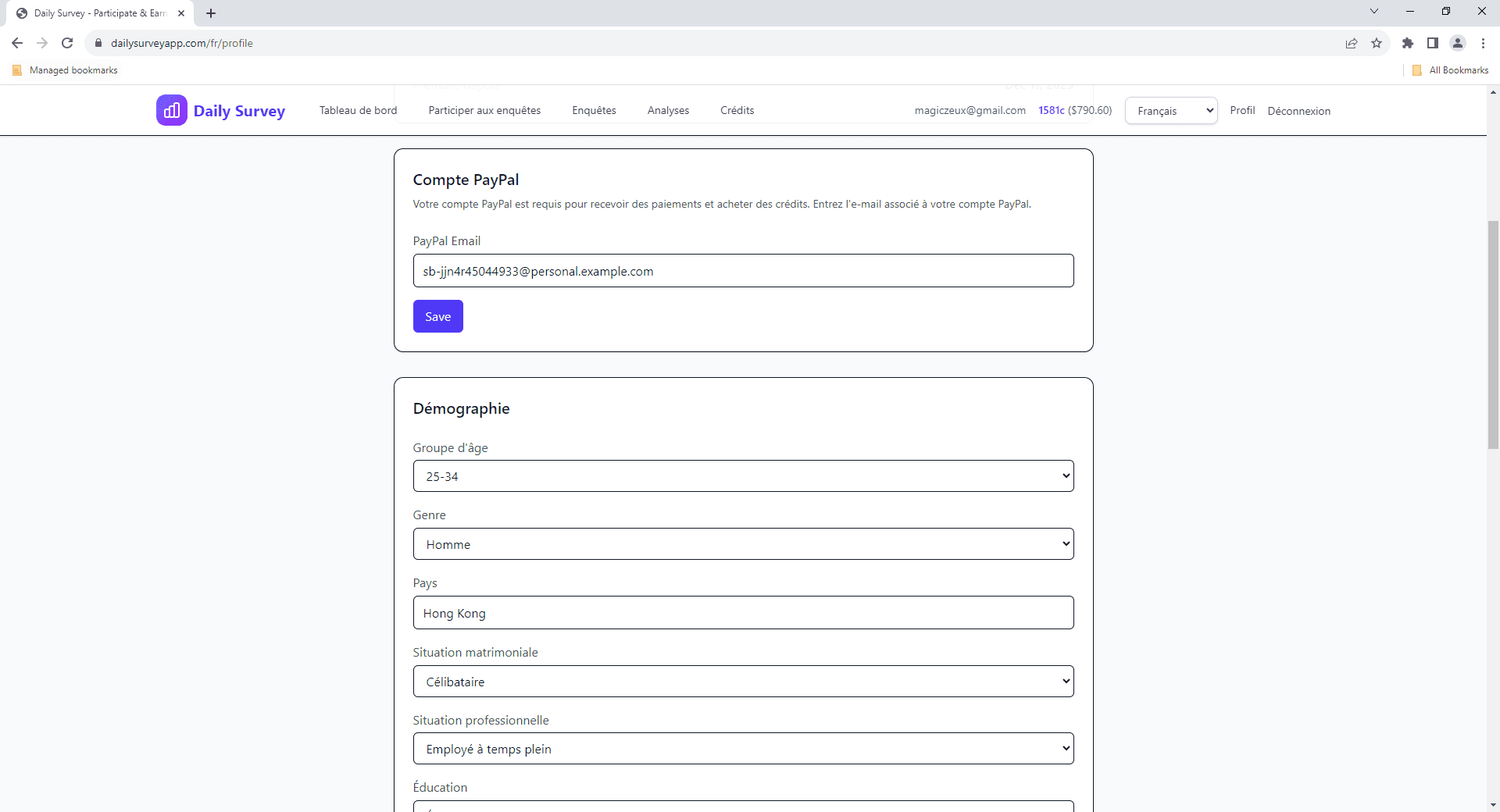Switch to the Analyses menu item
Image resolution: width=1500 pixels, height=812 pixels.
pyautogui.click(x=667, y=110)
